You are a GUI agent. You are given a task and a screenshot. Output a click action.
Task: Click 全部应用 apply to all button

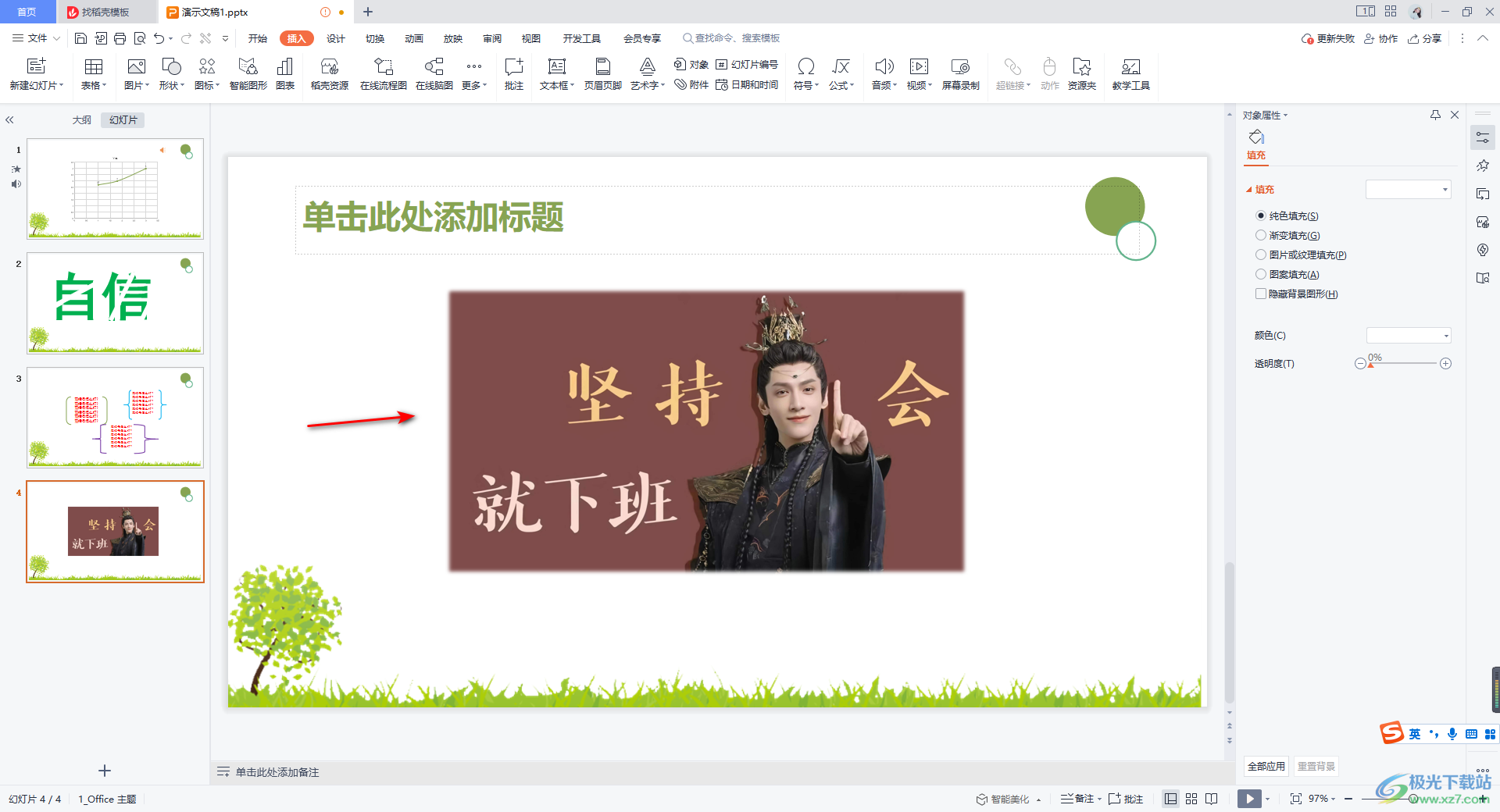coord(1266,767)
